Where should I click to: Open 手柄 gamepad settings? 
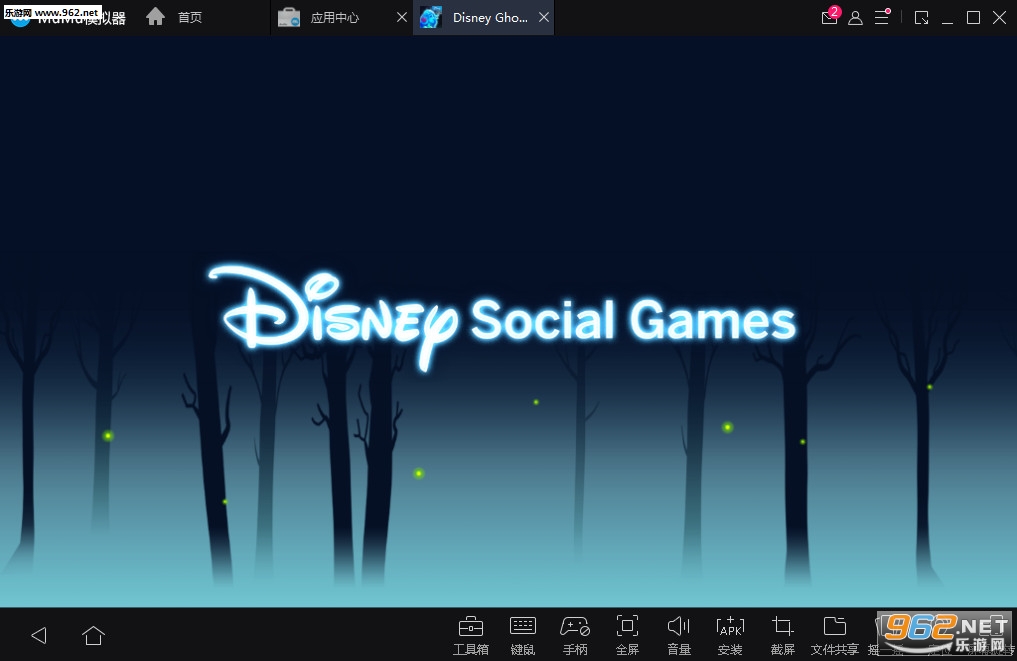(x=575, y=636)
